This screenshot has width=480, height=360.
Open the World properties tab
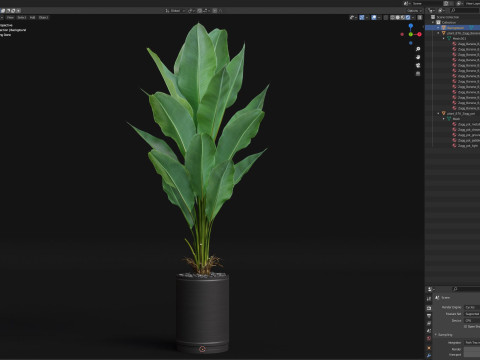(x=429, y=338)
